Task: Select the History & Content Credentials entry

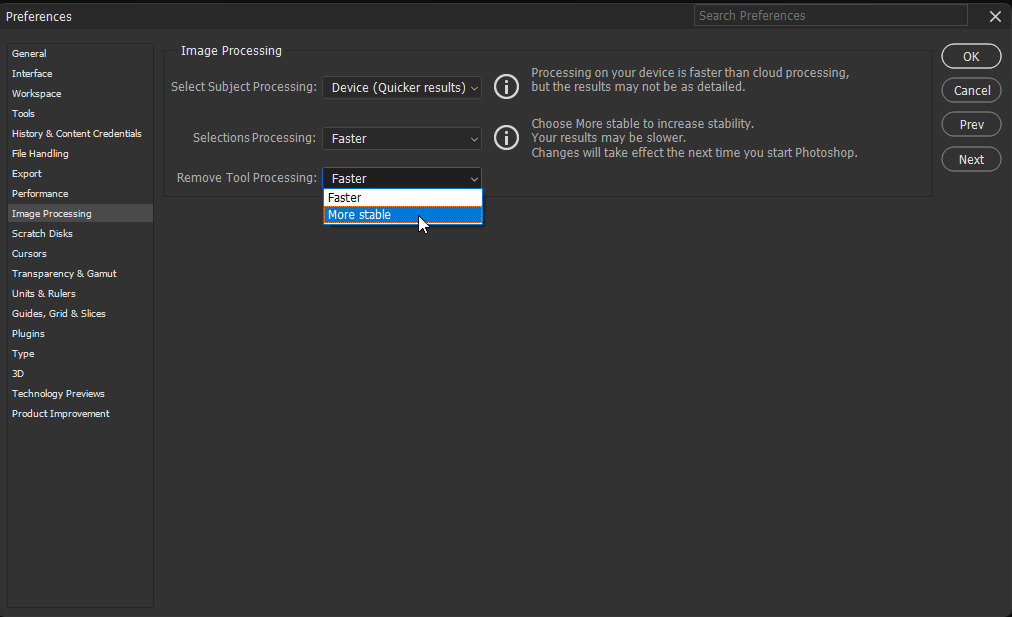Action: [x=76, y=133]
